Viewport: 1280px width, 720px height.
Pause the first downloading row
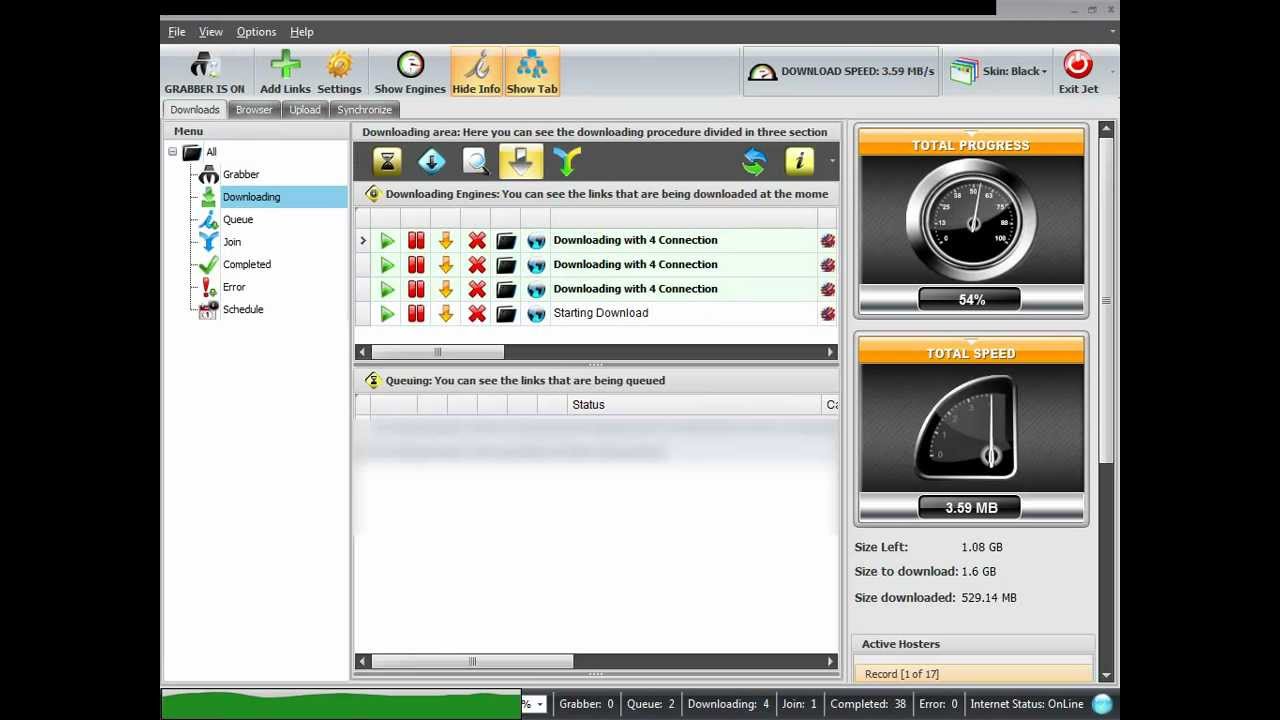[x=416, y=241]
